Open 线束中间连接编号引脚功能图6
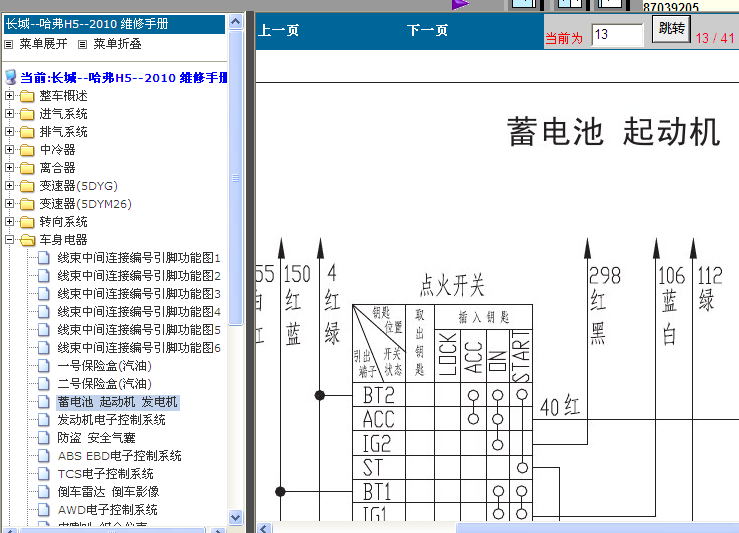Screen dimensions: 739x533 139,348
